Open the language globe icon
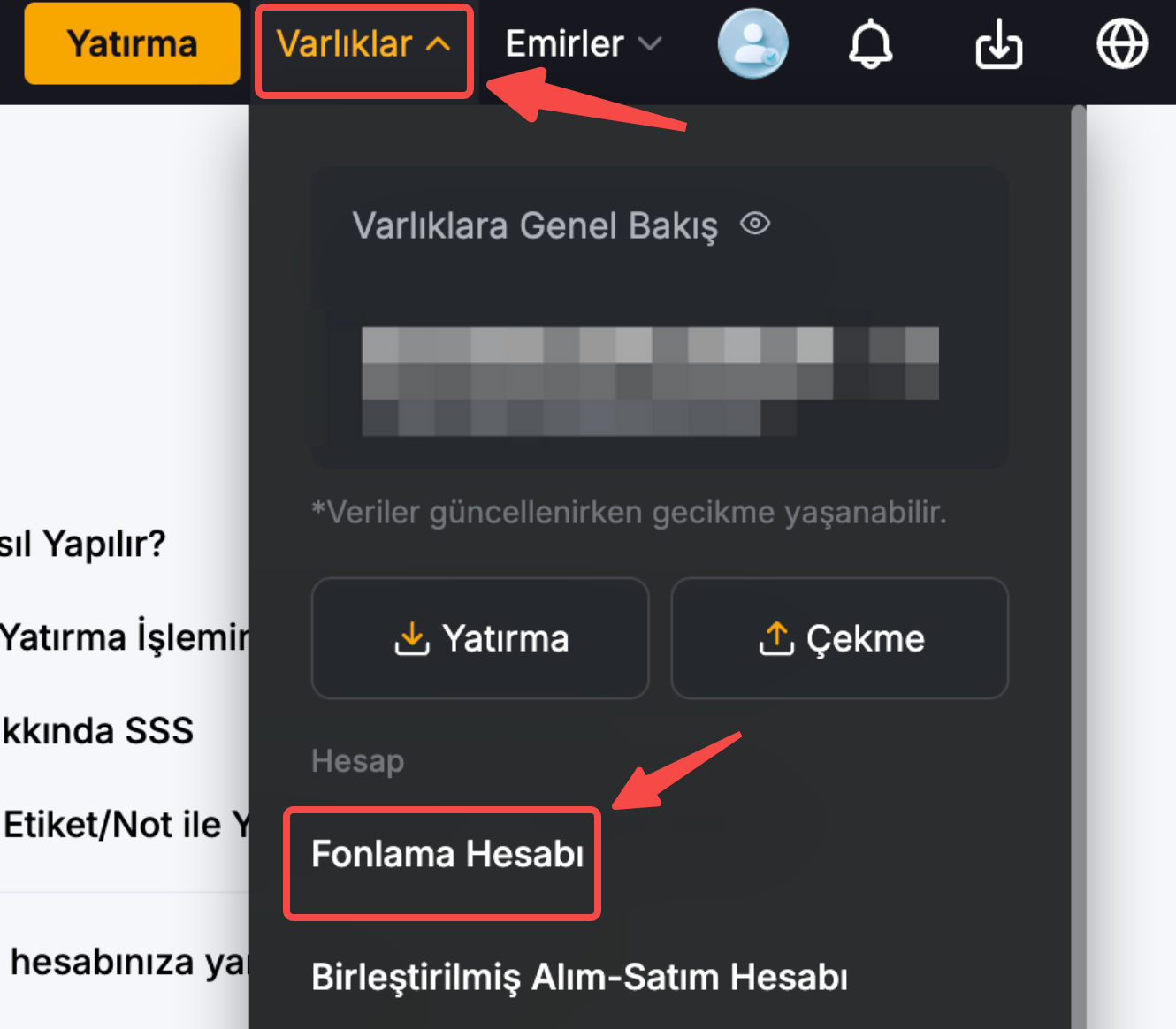 click(1121, 44)
